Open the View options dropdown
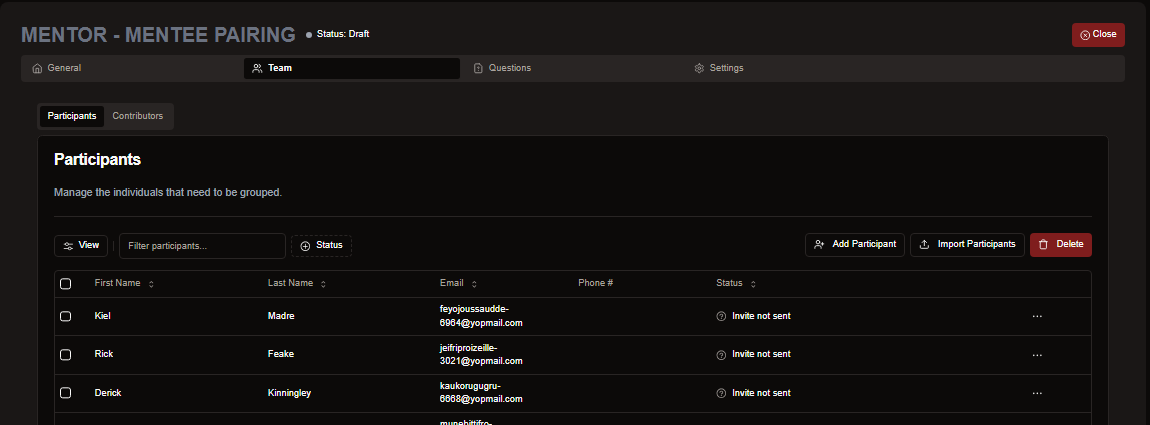The height and width of the screenshot is (425, 1150). (81, 245)
